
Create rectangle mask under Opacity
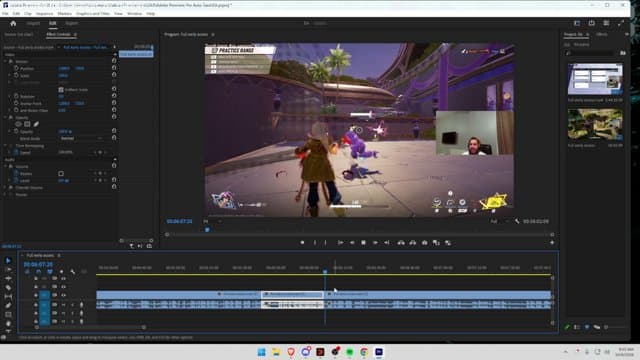(x=27, y=124)
